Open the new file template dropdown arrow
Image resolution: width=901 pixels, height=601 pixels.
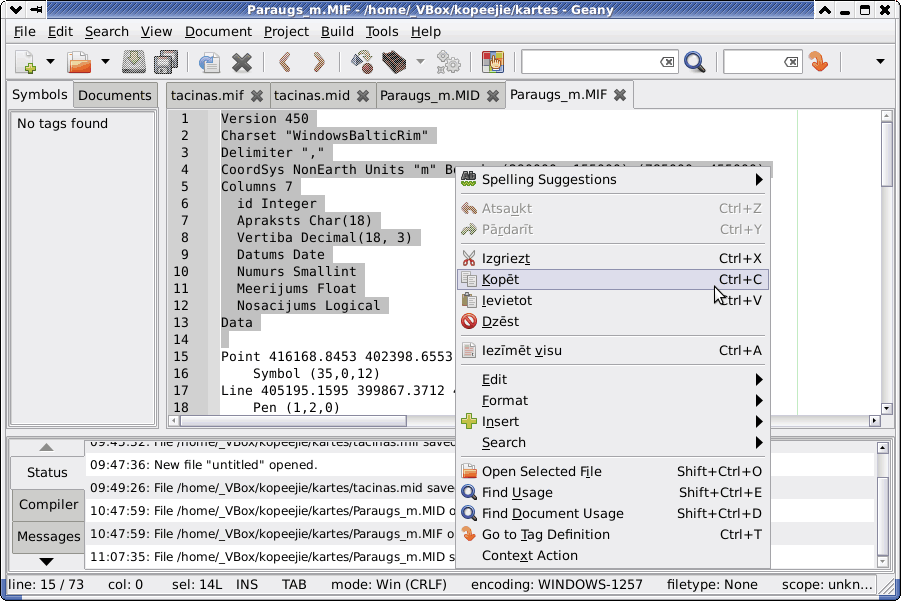[x=50, y=61]
